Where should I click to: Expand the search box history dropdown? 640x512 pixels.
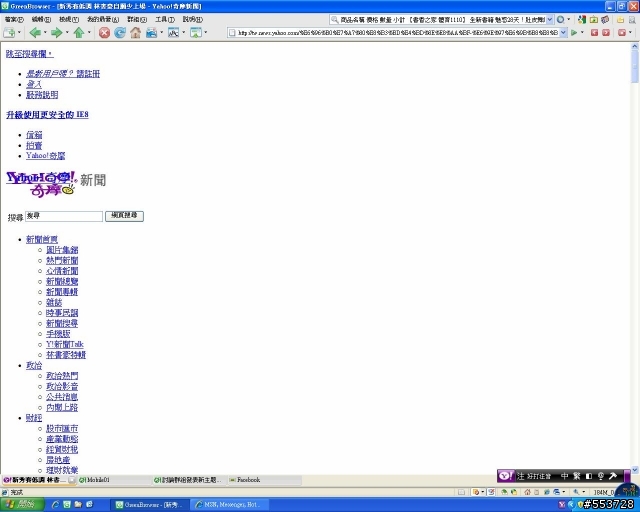tap(549, 19)
